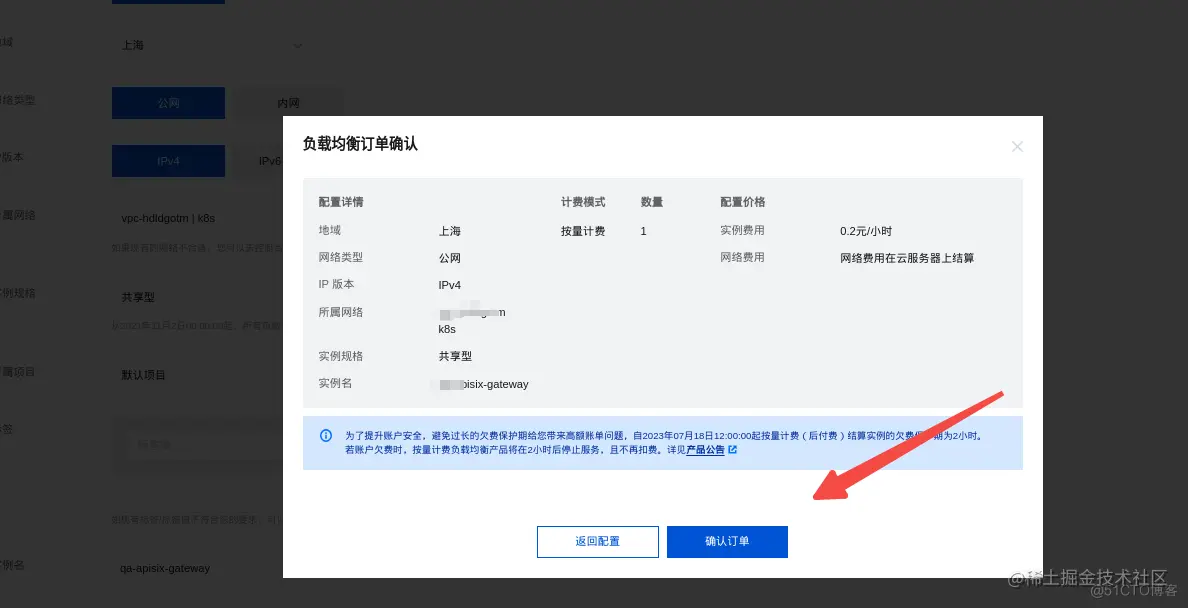
Task: Click the 共享型 value in the dialog
Action: (455, 356)
